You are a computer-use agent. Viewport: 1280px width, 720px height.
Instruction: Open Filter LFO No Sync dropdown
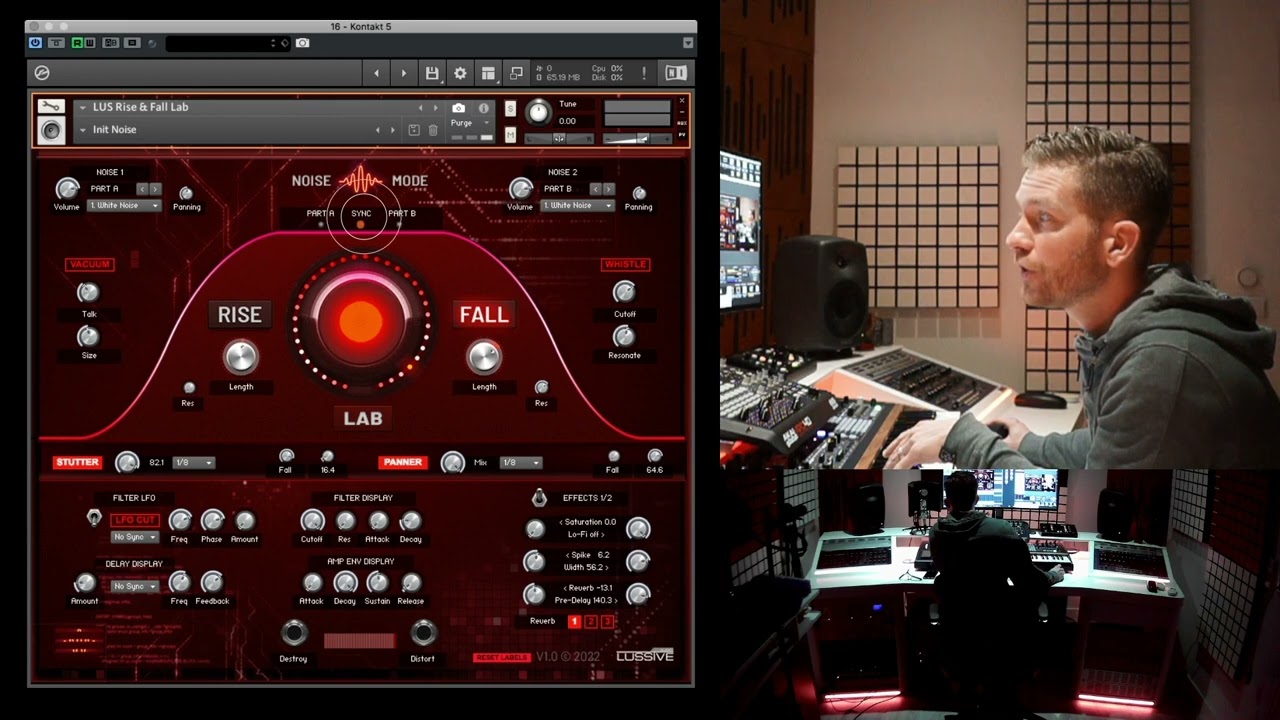pyautogui.click(x=135, y=537)
